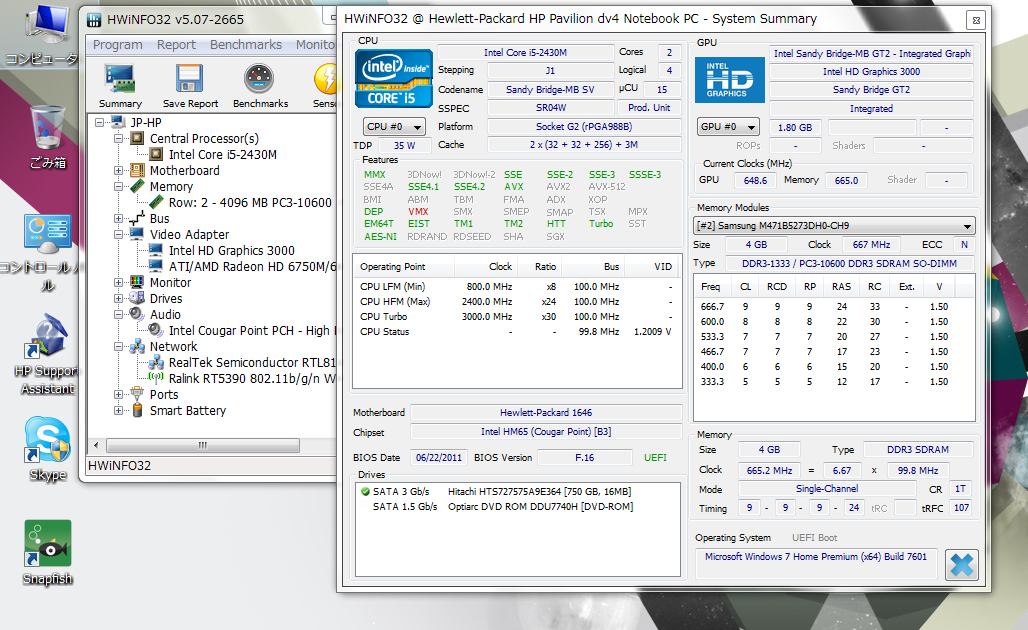Collapse the JP-HP root node
The image size is (1028, 630).
pos(99,123)
